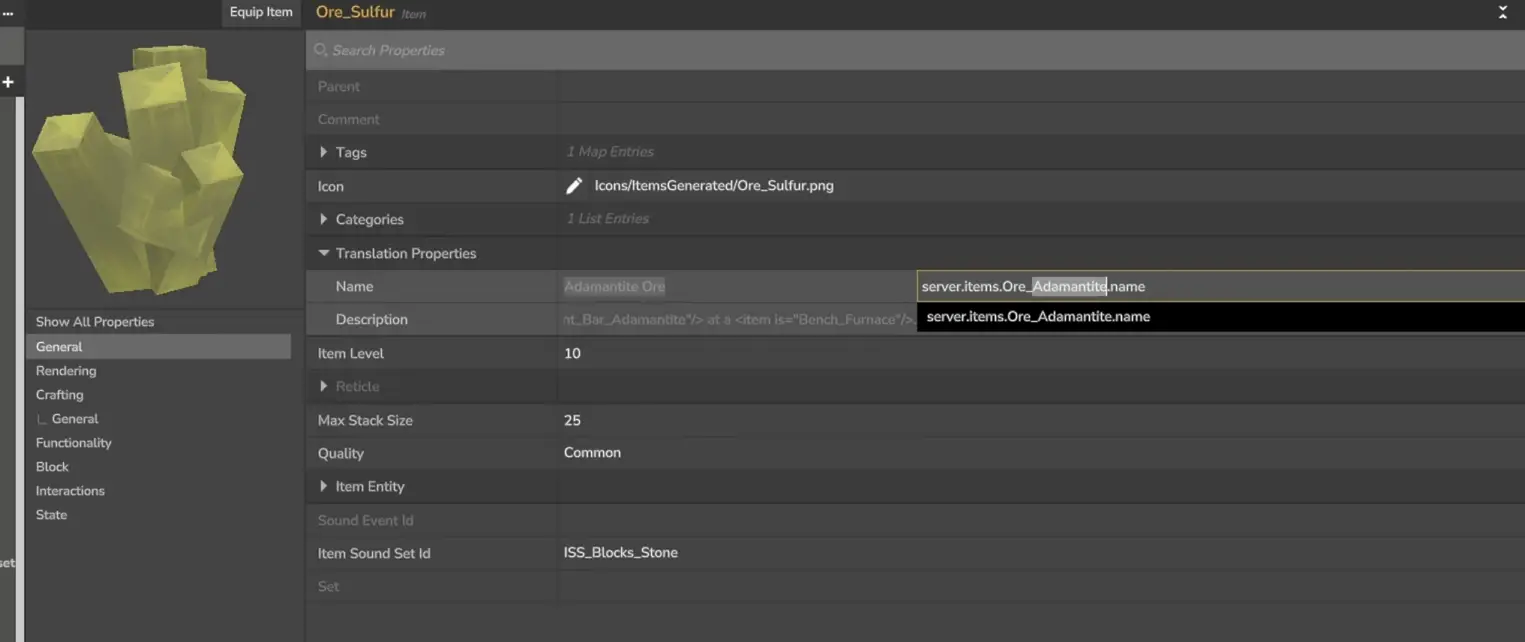This screenshot has height=642, width=1525.
Task: Select the Interactions section
Action: point(70,491)
